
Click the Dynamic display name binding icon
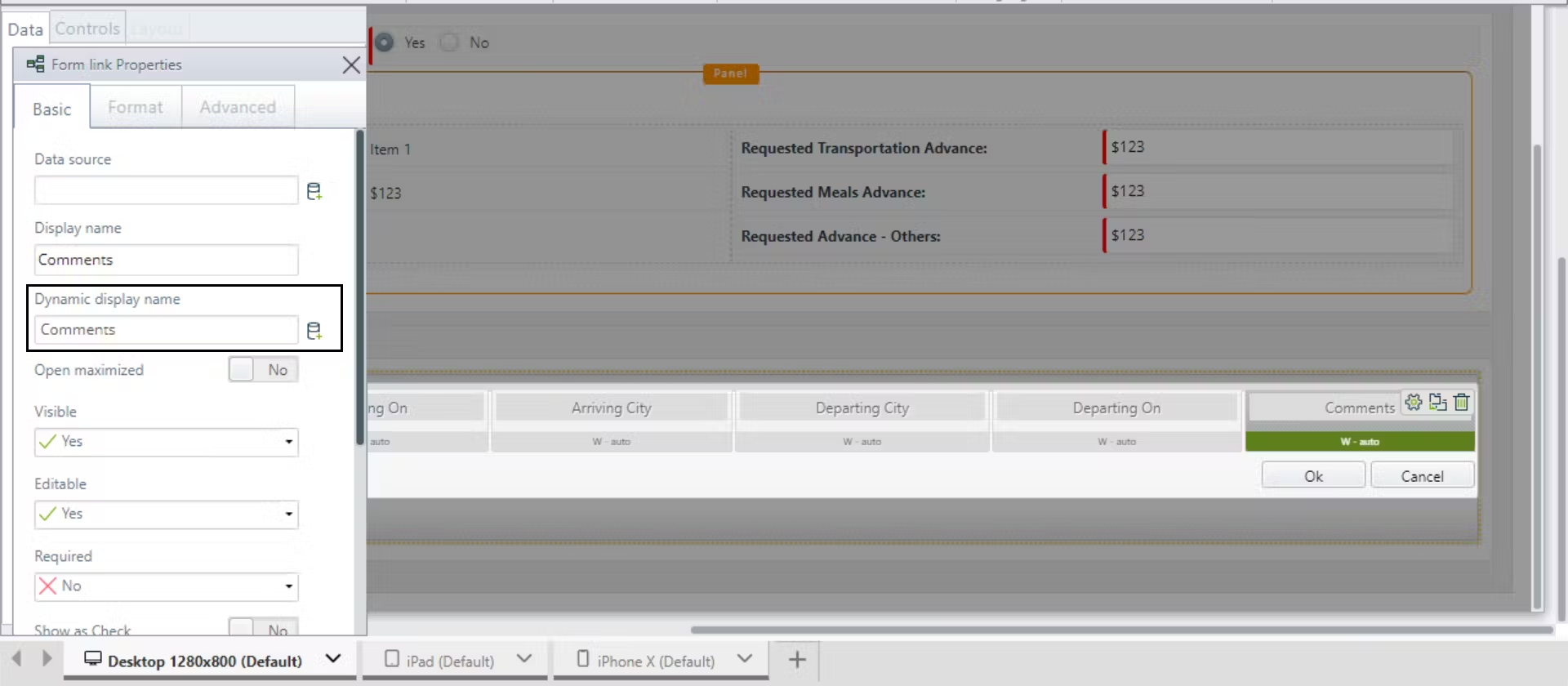314,331
